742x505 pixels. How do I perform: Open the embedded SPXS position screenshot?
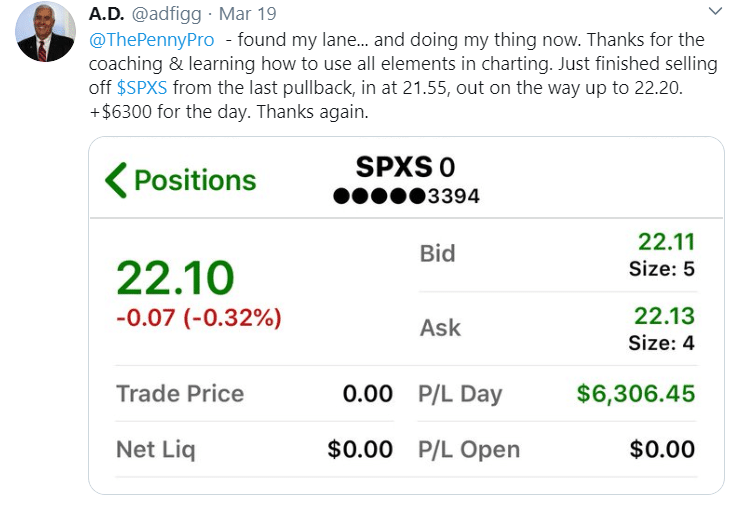point(406,316)
